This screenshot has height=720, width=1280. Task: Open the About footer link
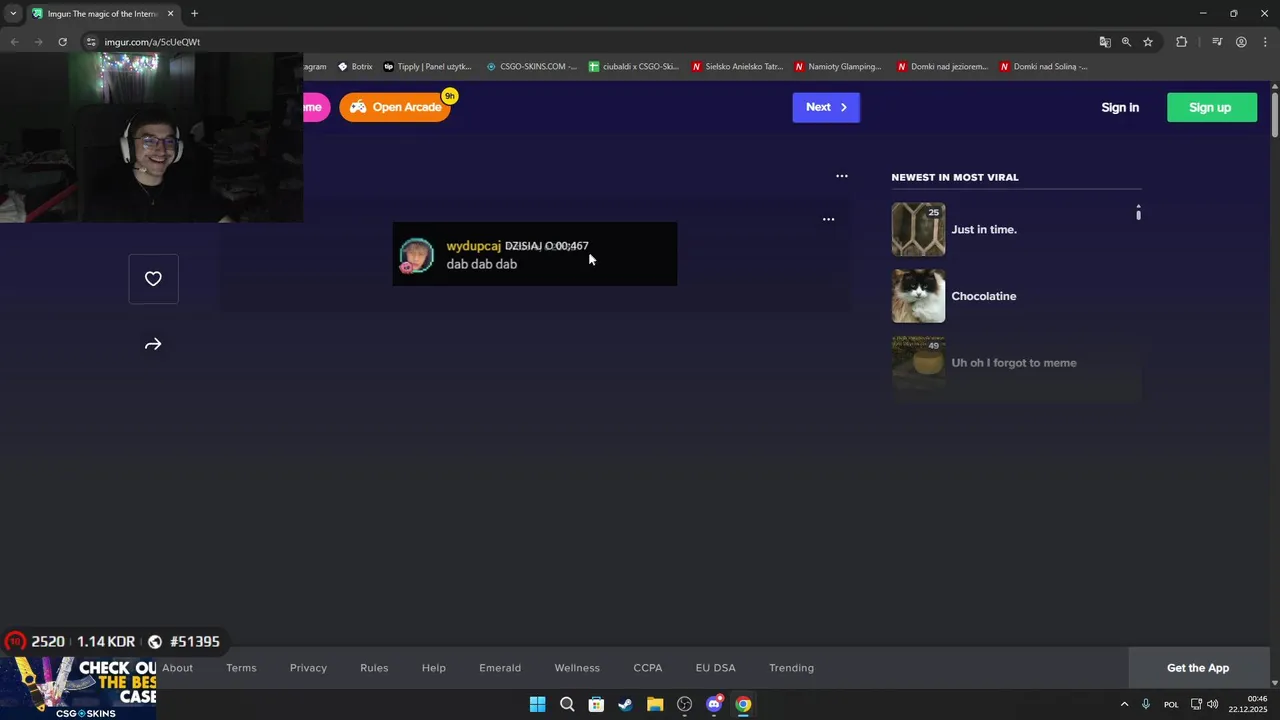click(177, 668)
